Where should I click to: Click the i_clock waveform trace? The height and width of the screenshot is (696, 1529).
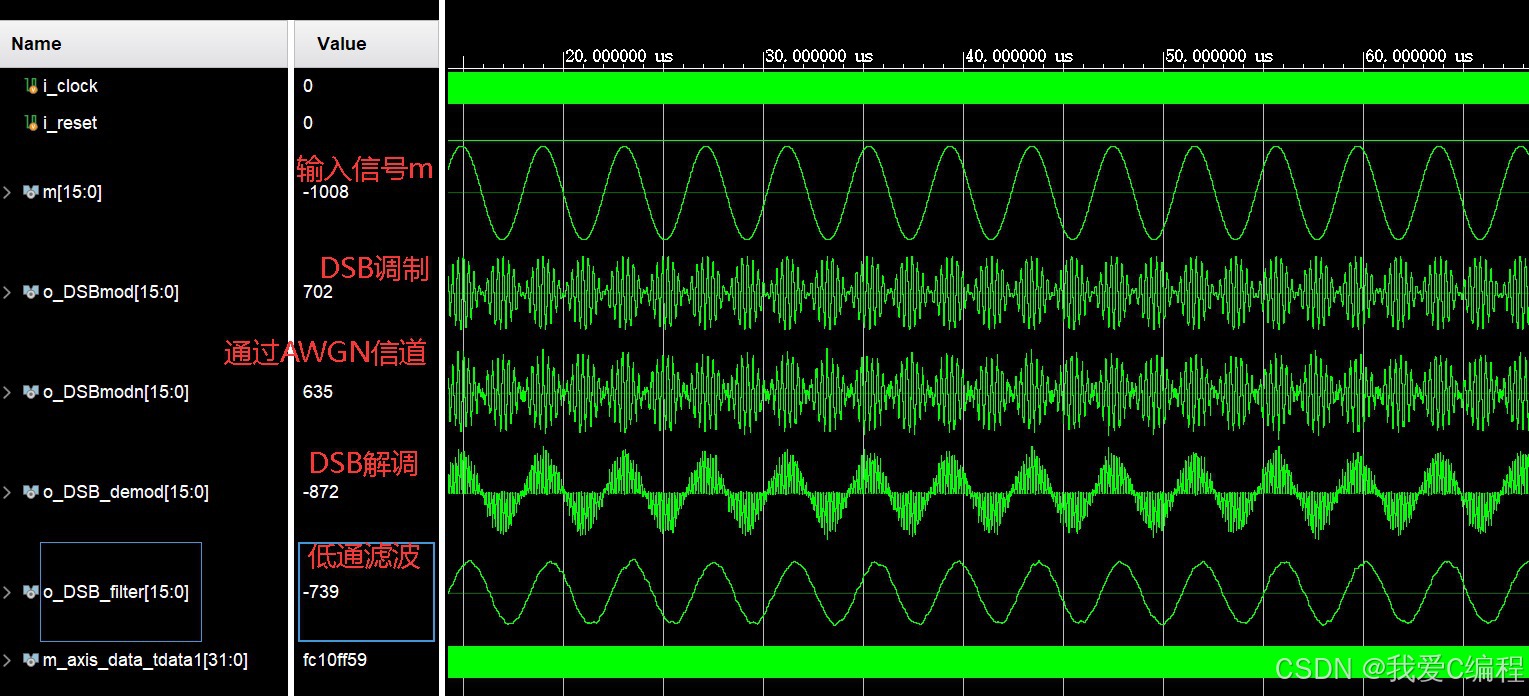[x=988, y=87]
